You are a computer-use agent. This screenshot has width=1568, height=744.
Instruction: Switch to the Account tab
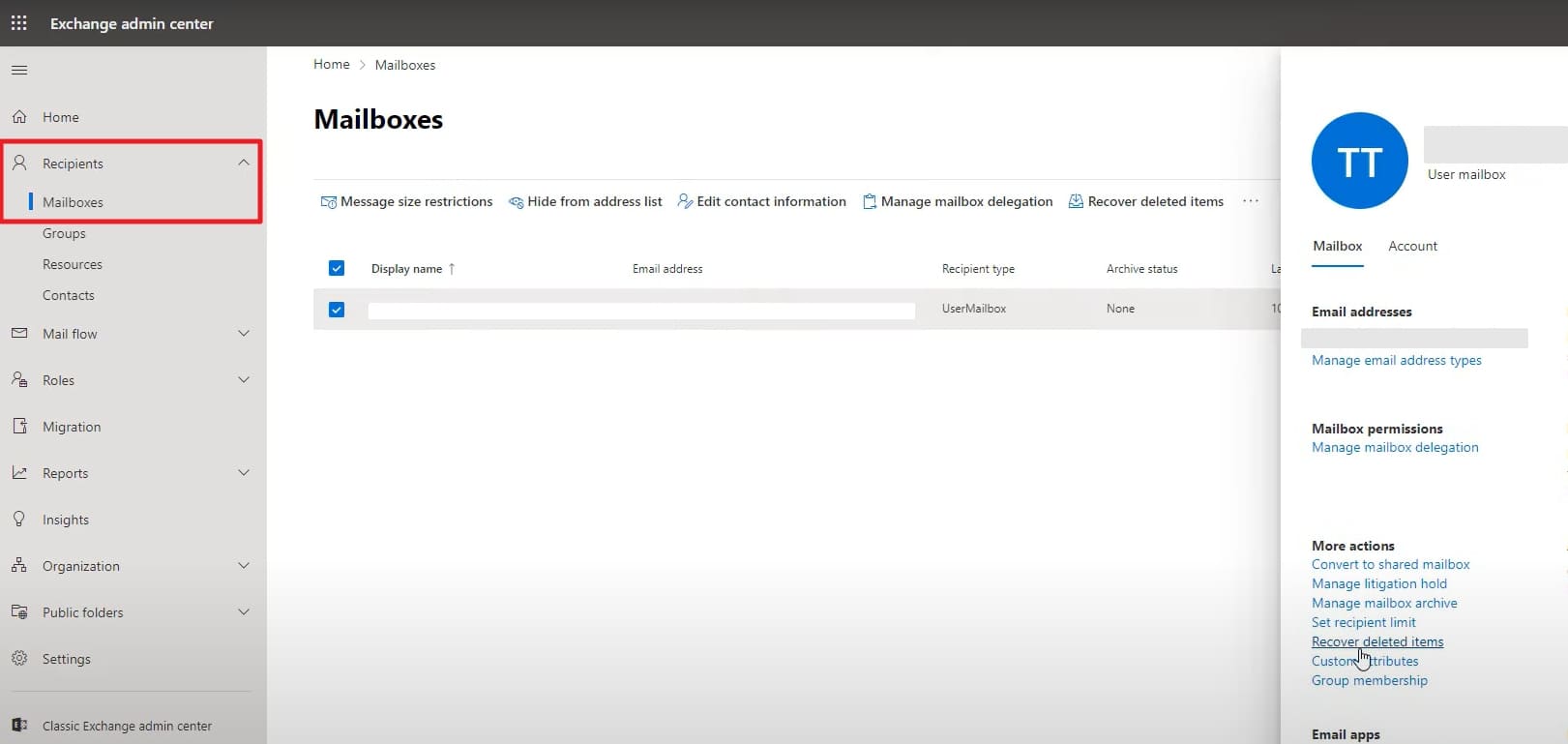tap(1412, 246)
